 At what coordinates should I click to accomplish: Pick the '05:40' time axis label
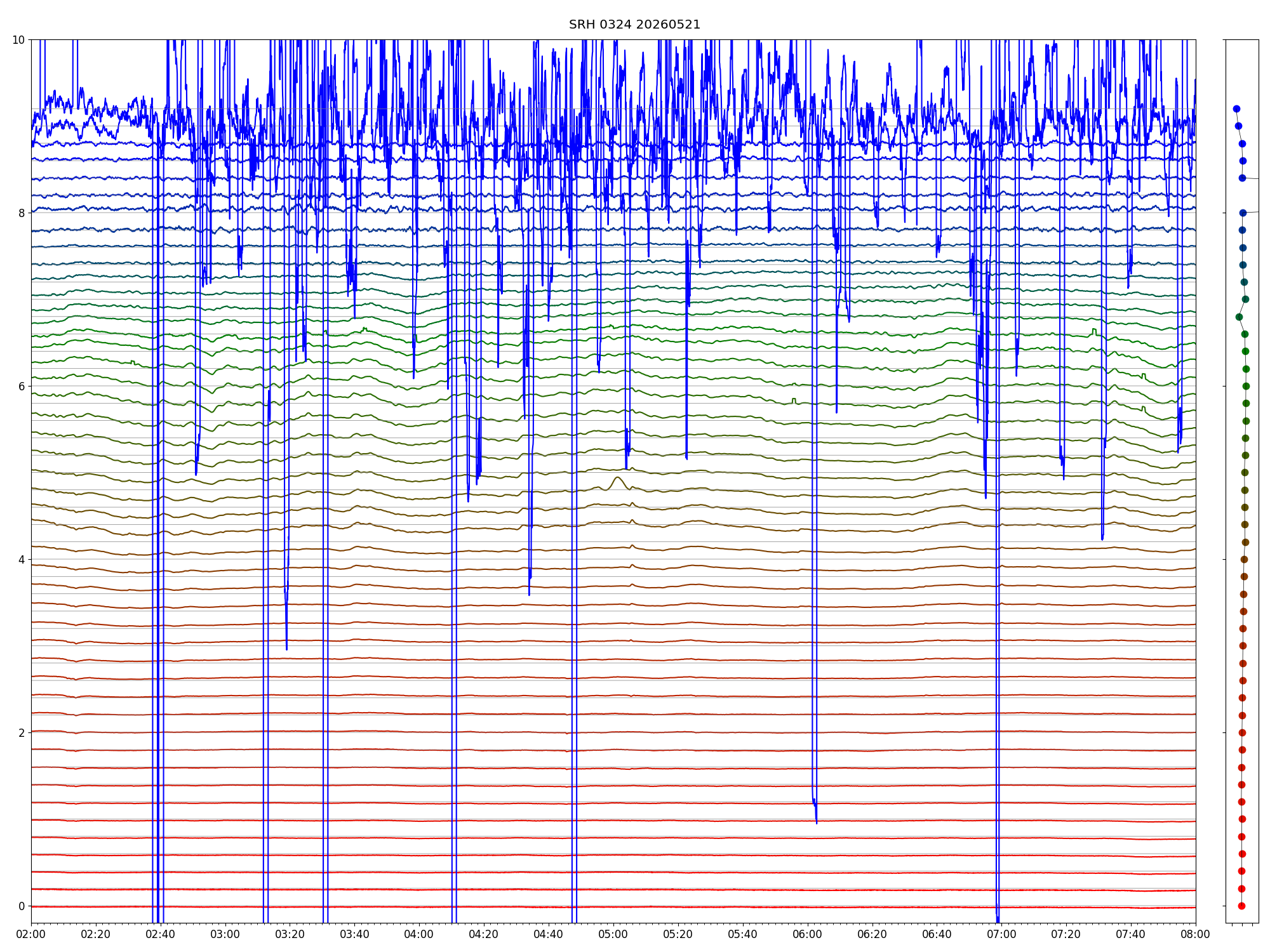(x=743, y=934)
